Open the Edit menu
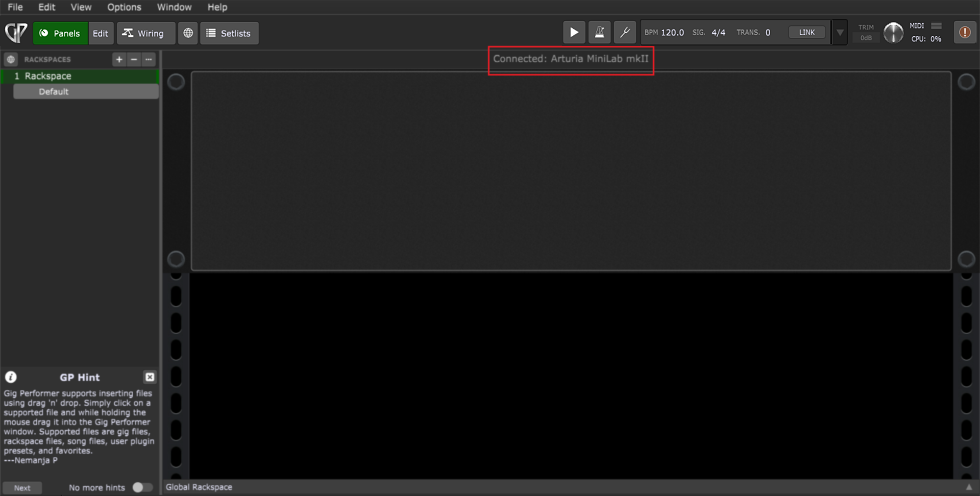Viewport: 980px width, 496px height. (46, 7)
